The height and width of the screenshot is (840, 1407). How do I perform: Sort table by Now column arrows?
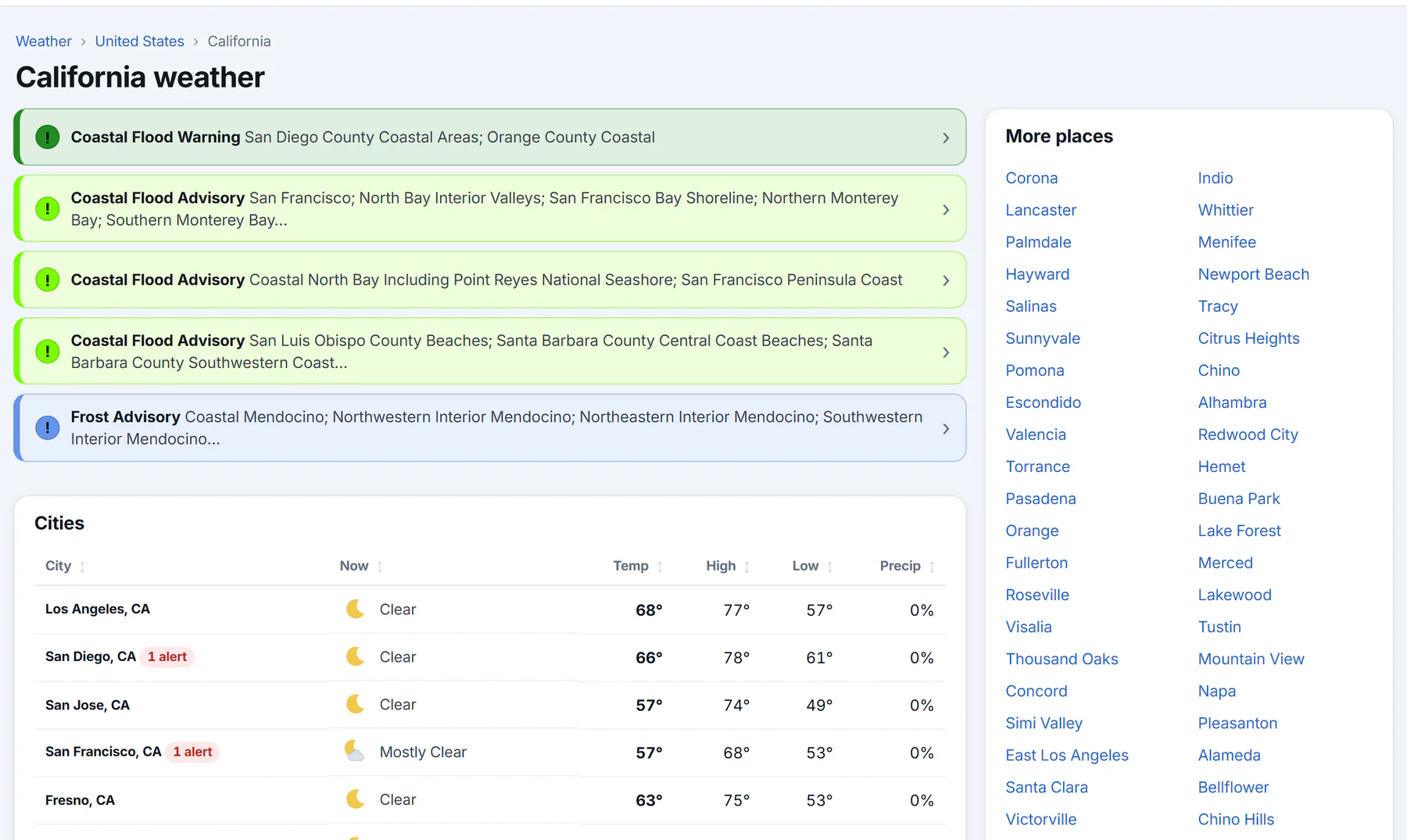(x=380, y=567)
